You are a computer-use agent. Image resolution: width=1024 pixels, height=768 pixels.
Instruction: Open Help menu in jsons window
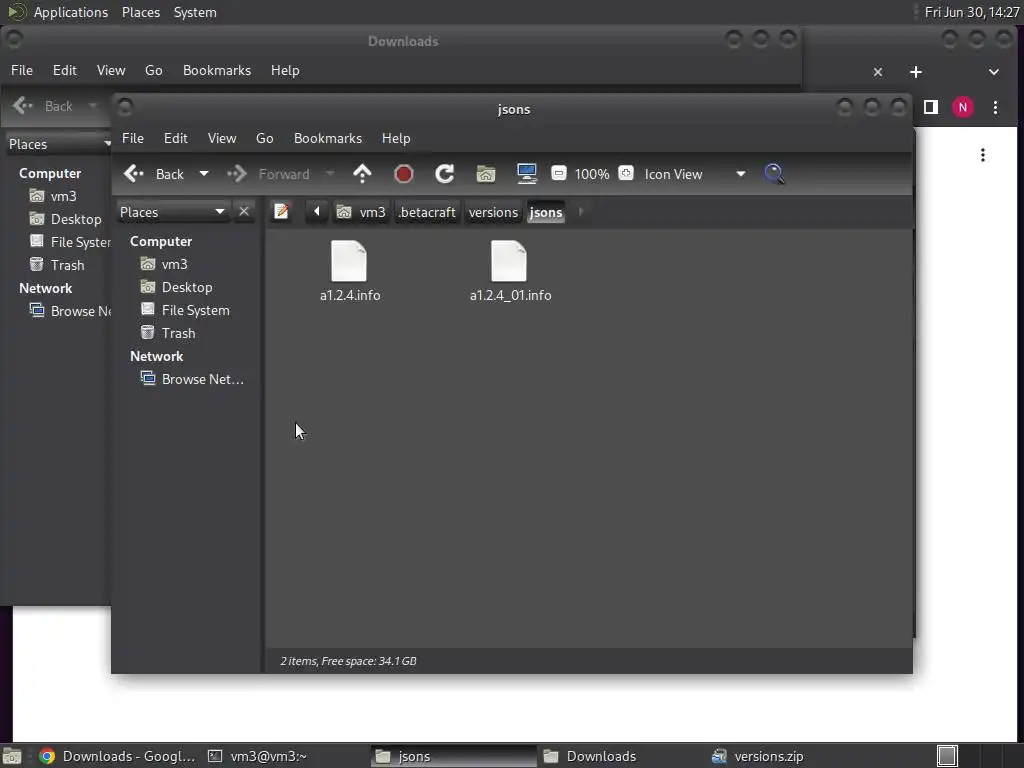[x=396, y=138]
